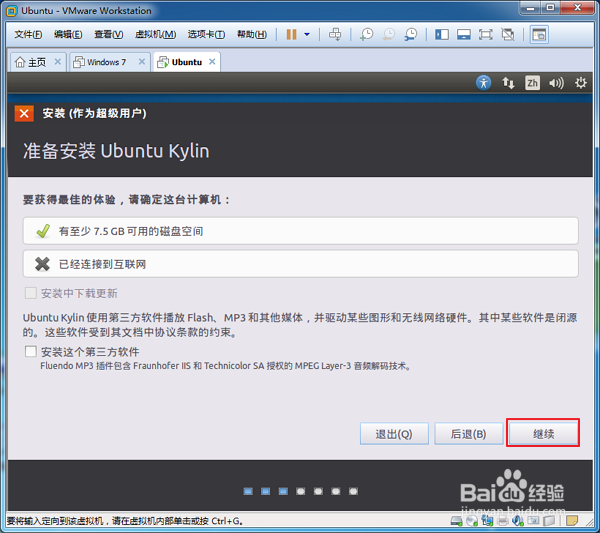
Task: Open the 编辑(E) menu
Action: (x=68, y=34)
